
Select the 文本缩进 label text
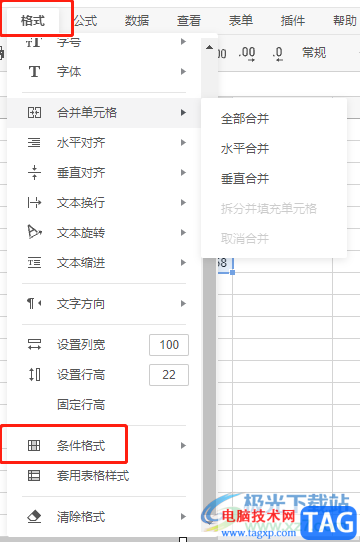coord(81,263)
